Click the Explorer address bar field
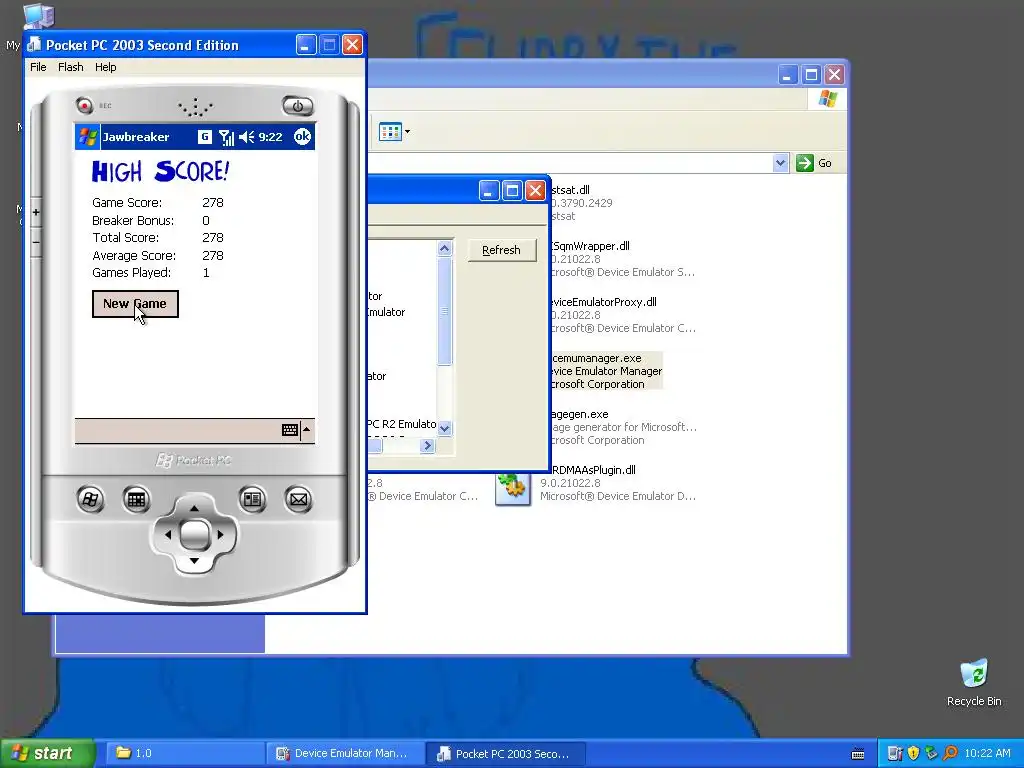Viewport: 1024px width, 768px height. [577, 163]
